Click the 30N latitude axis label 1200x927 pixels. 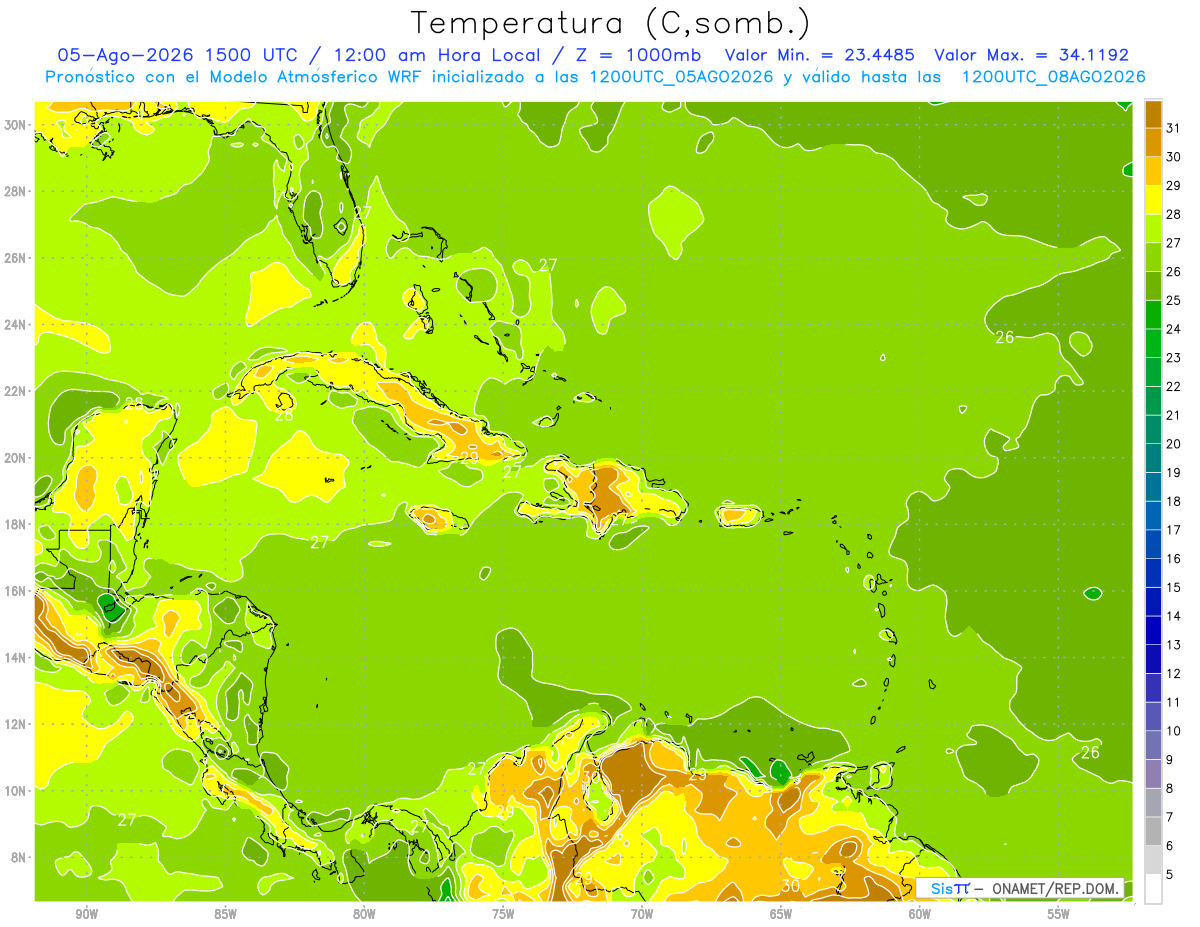[16, 125]
